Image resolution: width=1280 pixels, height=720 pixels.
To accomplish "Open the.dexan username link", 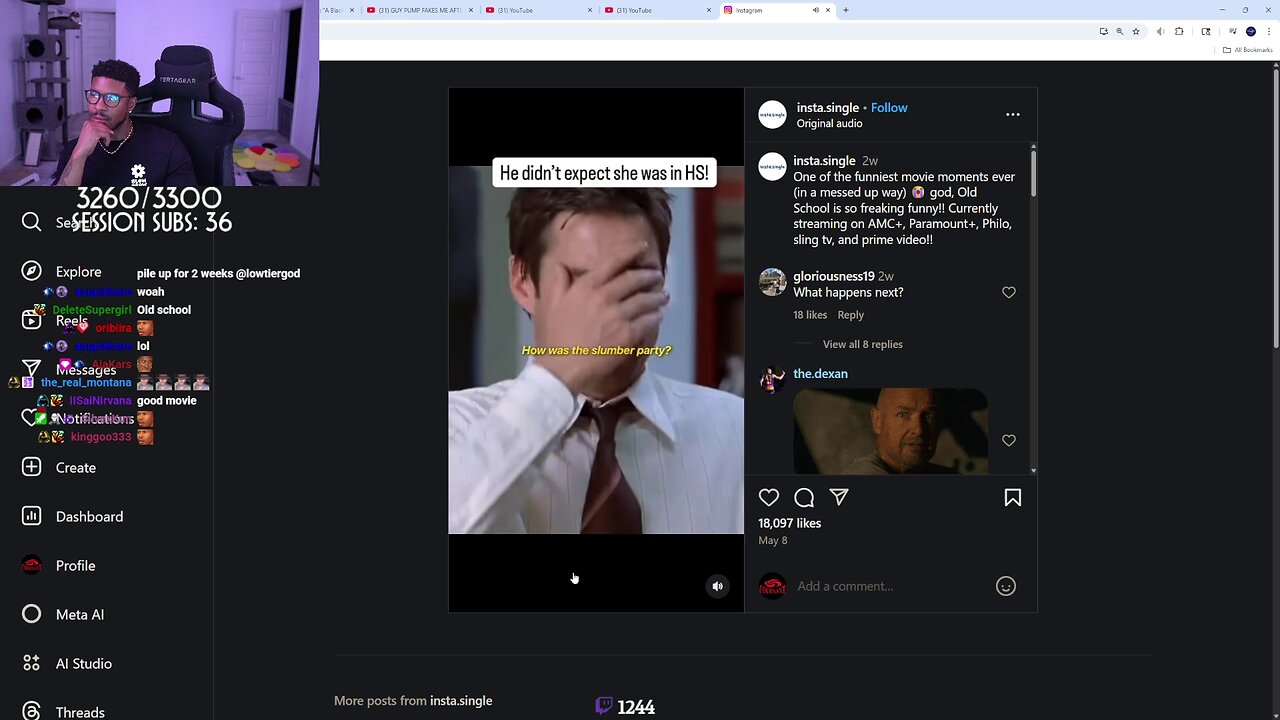I will [820, 373].
